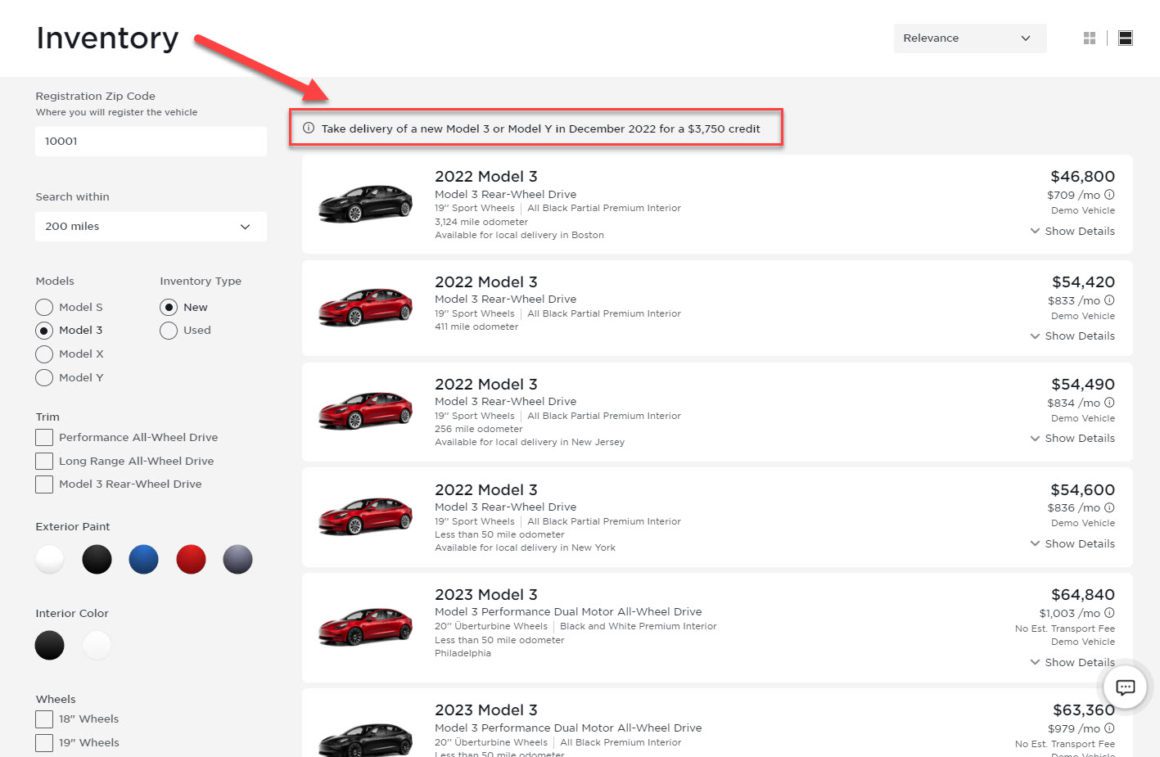This screenshot has height=757, width=1160.
Task: Select Model S radio button
Action: click(x=44, y=307)
